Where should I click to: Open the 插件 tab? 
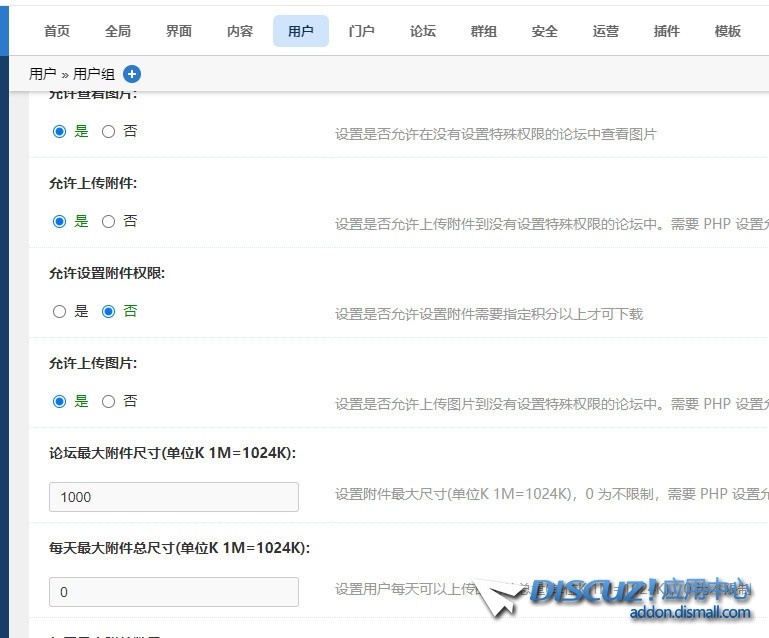pyautogui.click(x=667, y=31)
